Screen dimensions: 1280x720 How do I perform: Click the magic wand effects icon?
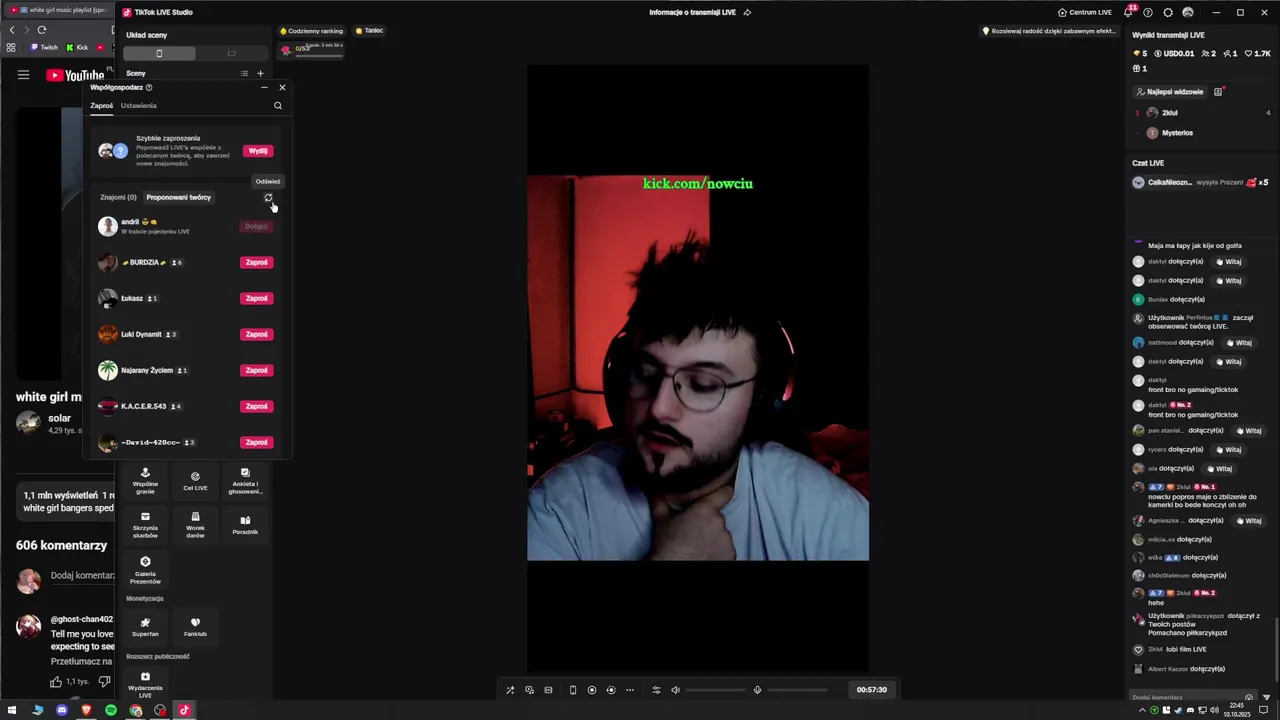510,690
